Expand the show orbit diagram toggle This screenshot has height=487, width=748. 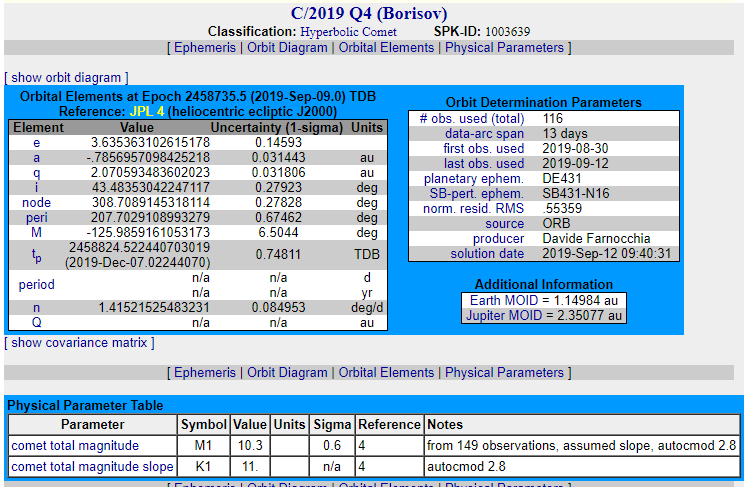pyautogui.click(x=66, y=77)
